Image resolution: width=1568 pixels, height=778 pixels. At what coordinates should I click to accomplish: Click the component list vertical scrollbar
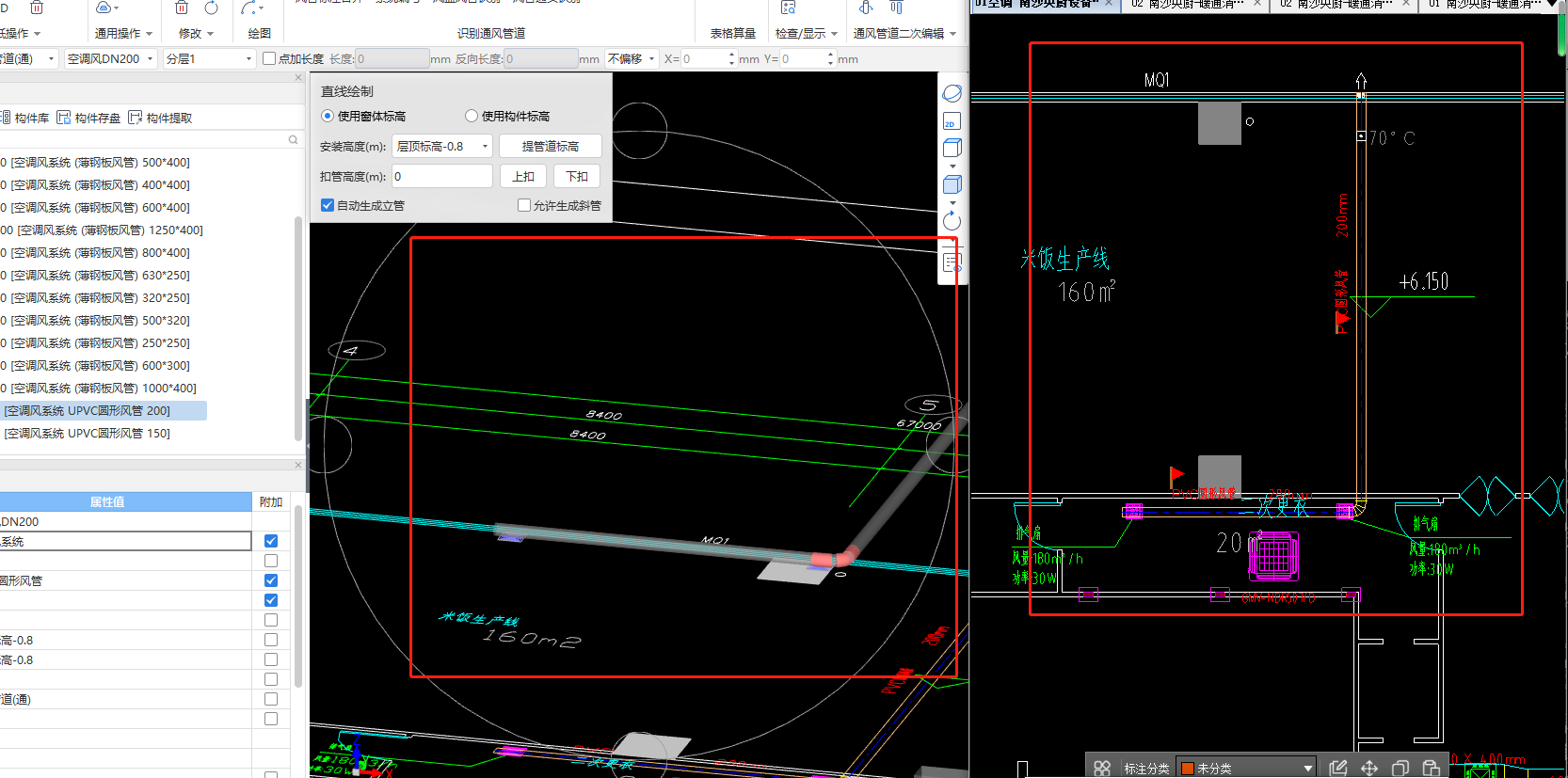[x=298, y=328]
